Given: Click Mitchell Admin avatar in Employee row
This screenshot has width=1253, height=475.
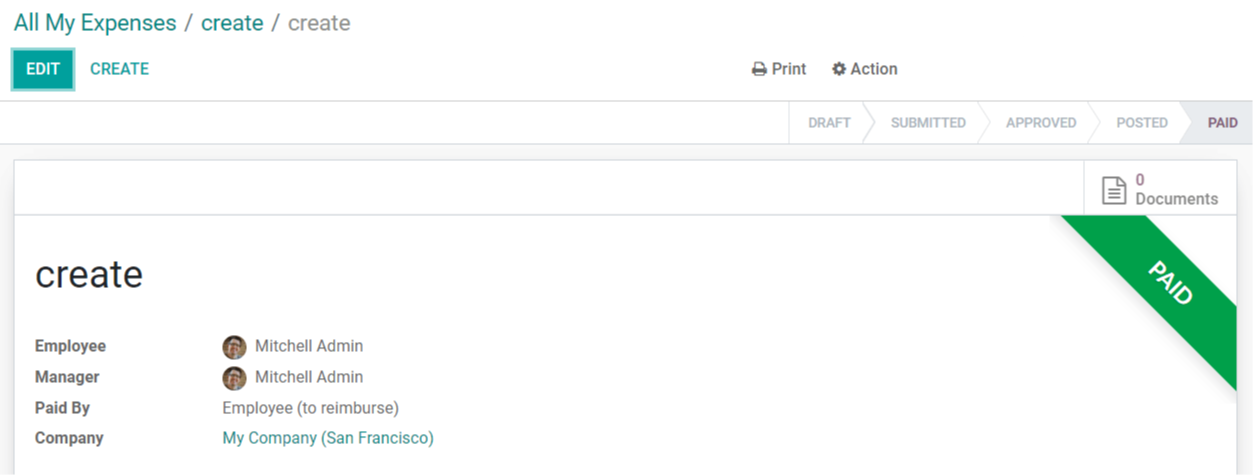Looking at the screenshot, I should click(234, 347).
